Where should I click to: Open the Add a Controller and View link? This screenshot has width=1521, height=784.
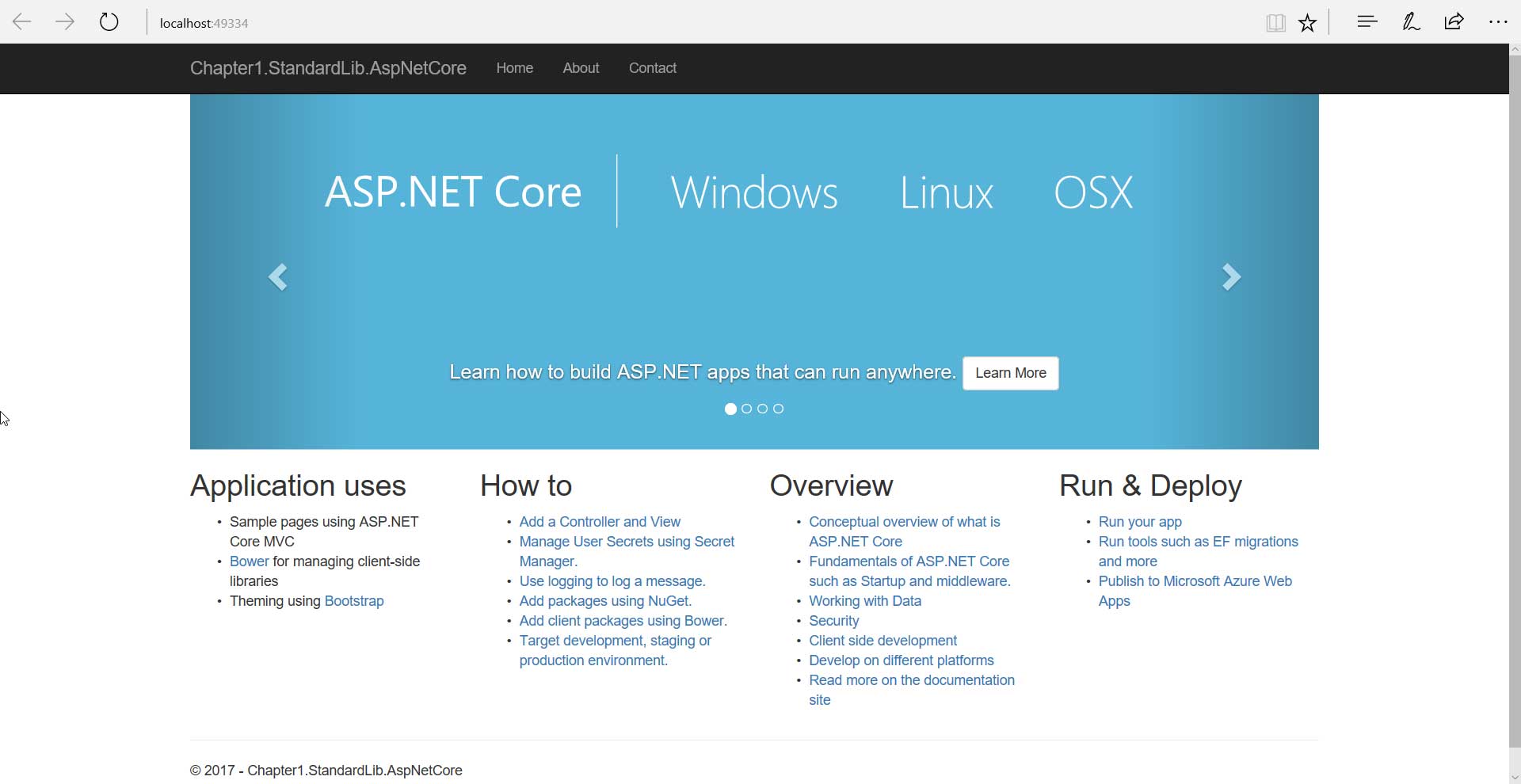(x=600, y=522)
